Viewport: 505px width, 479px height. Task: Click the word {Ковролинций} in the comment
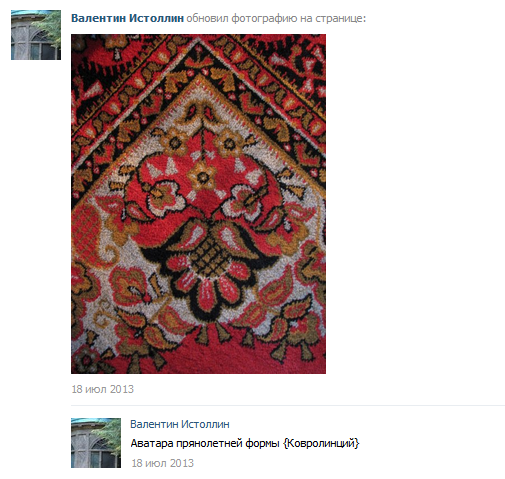[x=321, y=443]
